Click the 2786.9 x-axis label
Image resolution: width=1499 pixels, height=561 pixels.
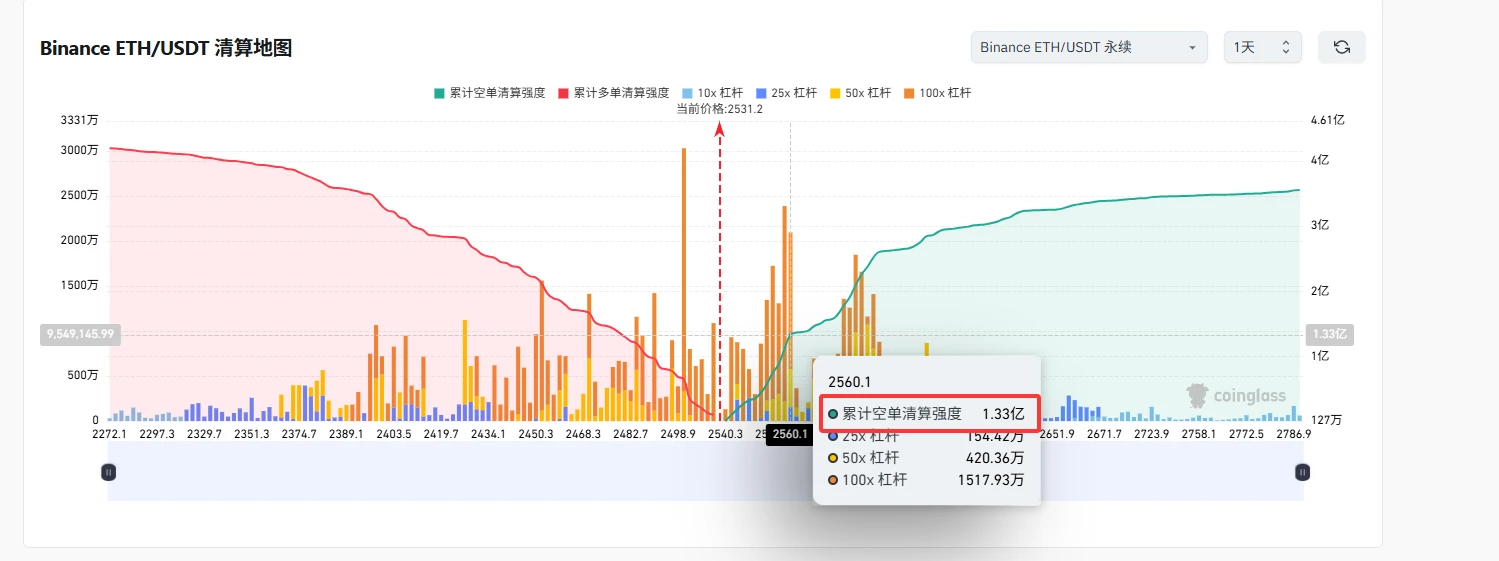(x=1293, y=434)
